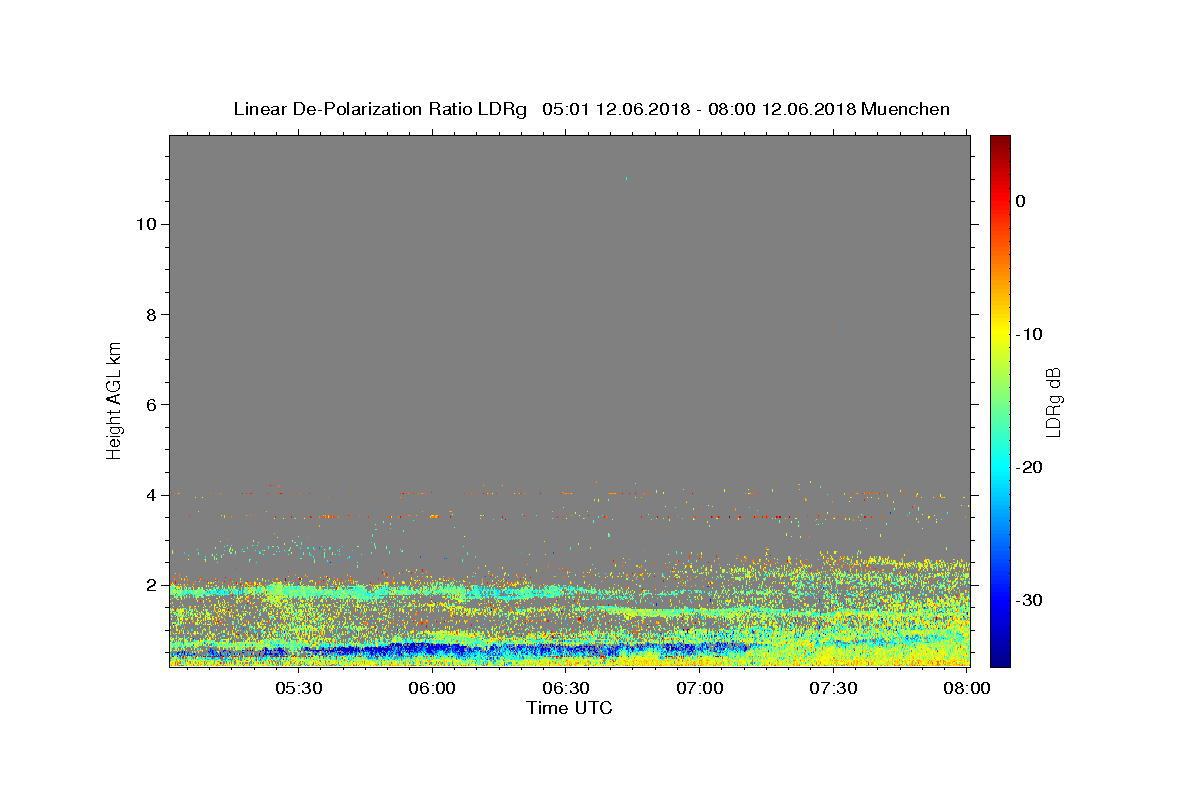Select the 05:30 time tick label
This screenshot has width=1200, height=800.
point(298,688)
